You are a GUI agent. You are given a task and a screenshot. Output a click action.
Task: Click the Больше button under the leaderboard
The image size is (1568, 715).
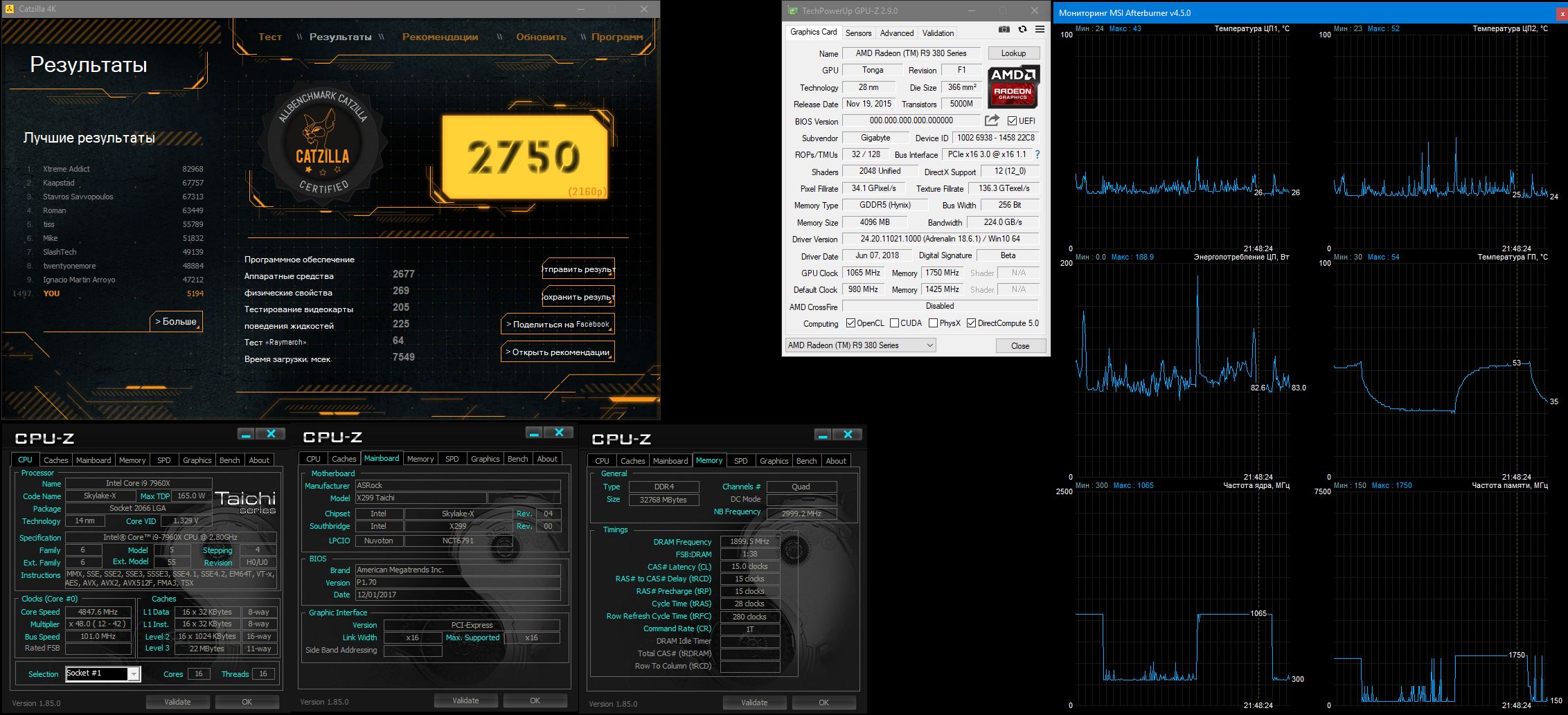coord(176,322)
